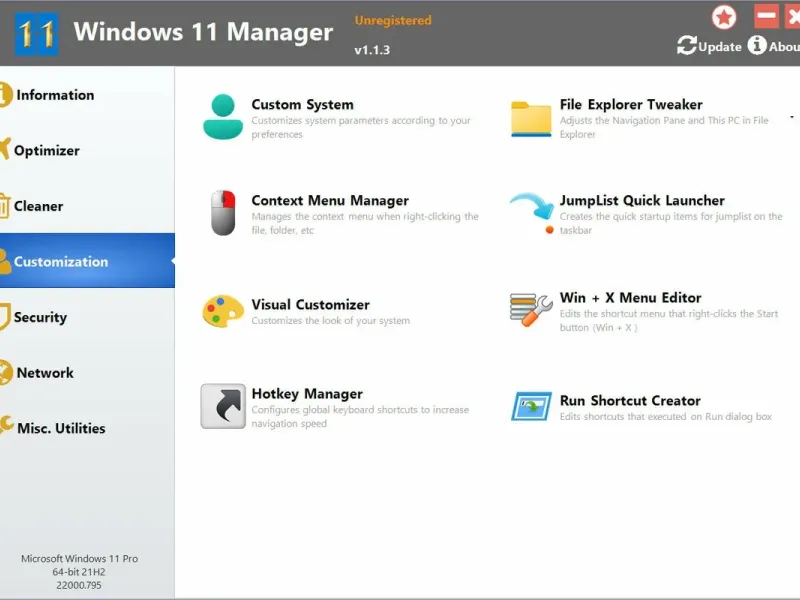Open the About dialog
The height and width of the screenshot is (600, 800).
point(776,46)
